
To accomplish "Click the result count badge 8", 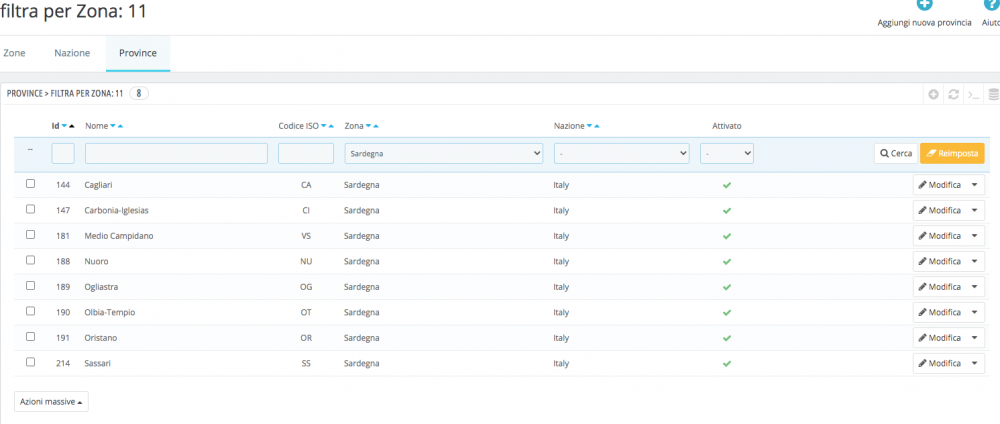I will point(139,94).
